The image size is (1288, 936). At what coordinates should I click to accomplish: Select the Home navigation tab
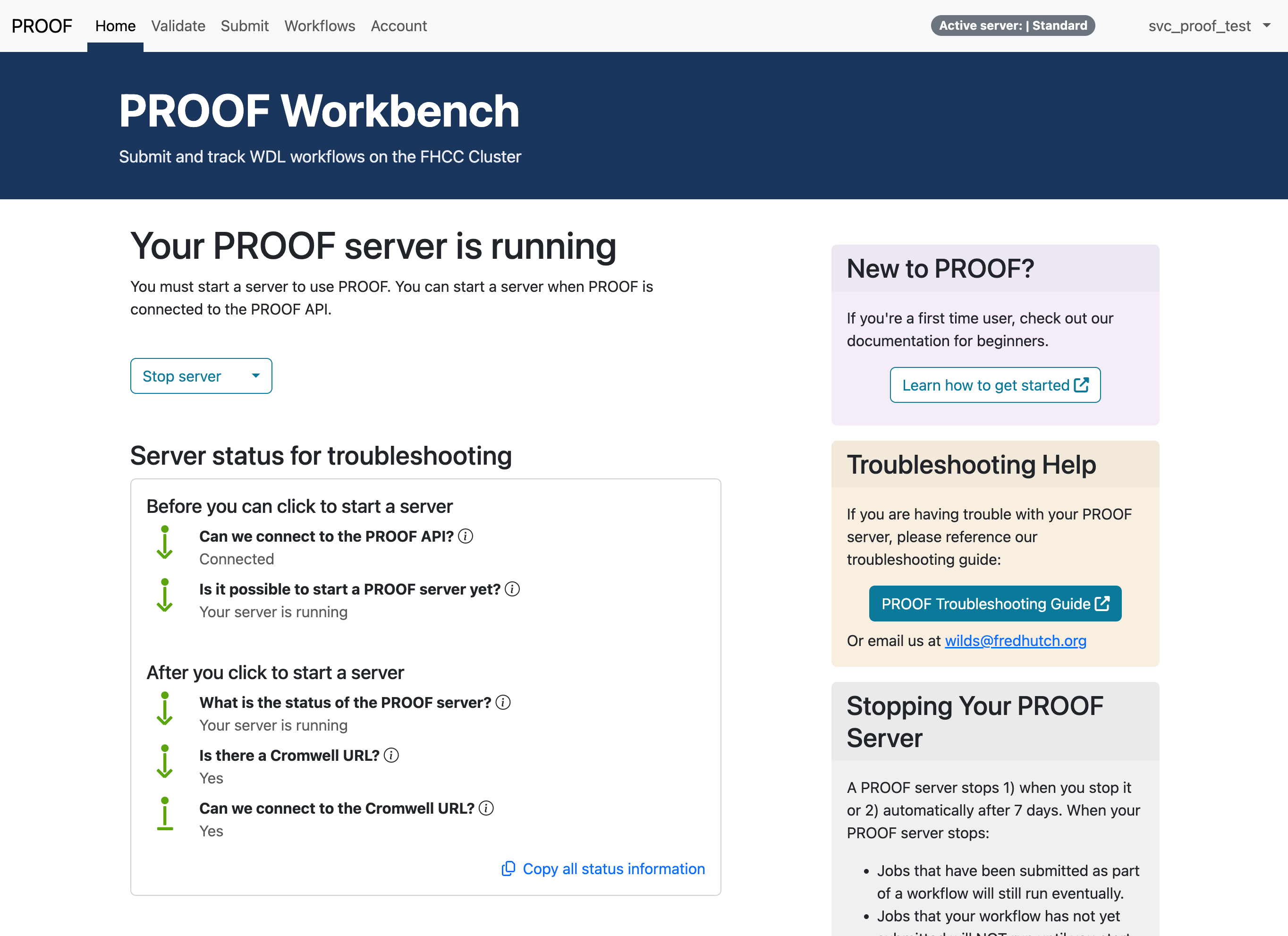(x=115, y=26)
